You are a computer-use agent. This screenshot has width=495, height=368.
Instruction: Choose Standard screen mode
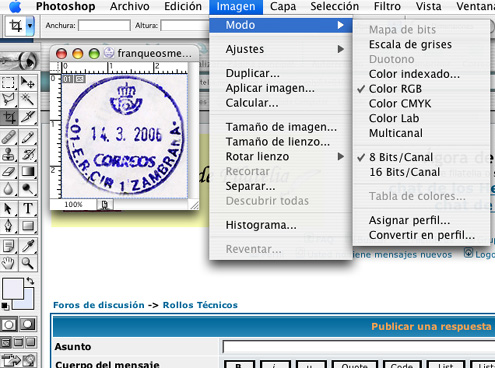coord(6,342)
